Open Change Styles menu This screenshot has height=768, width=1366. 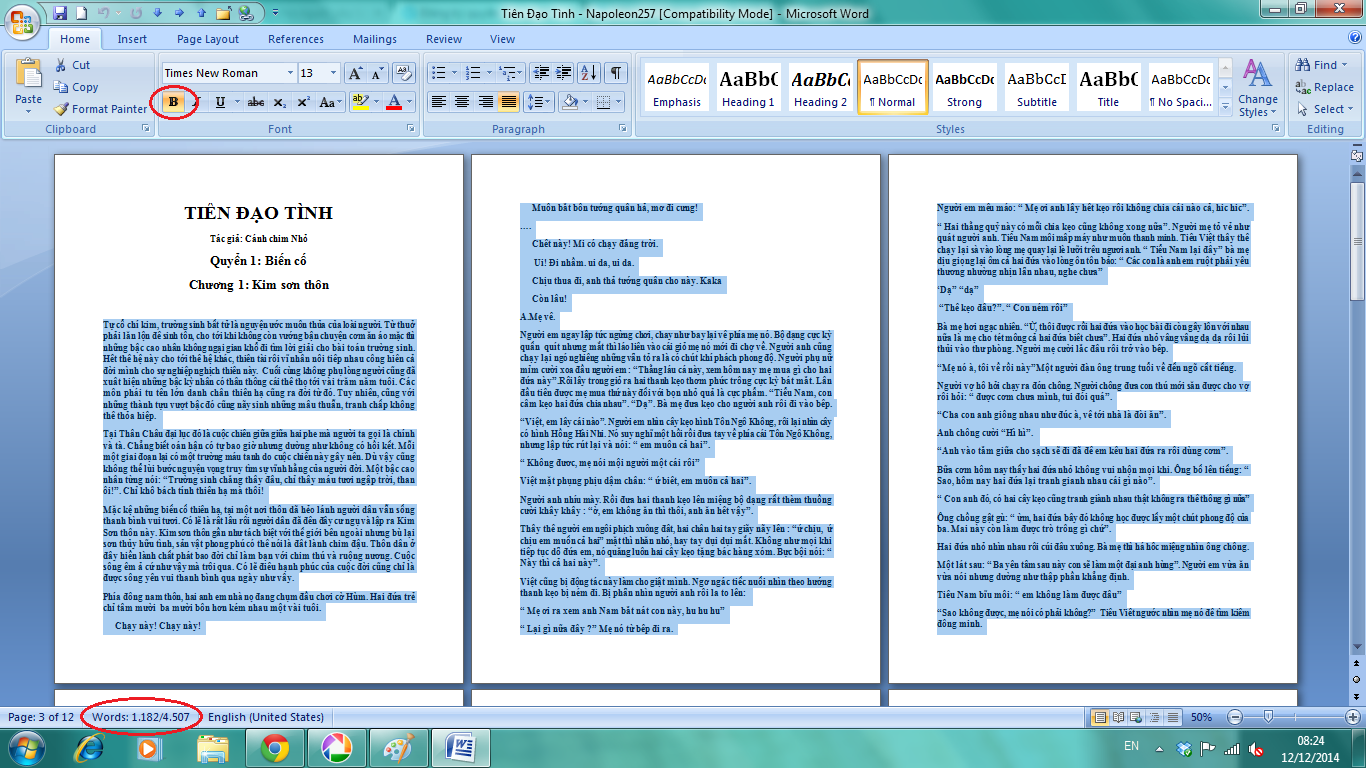(1257, 88)
